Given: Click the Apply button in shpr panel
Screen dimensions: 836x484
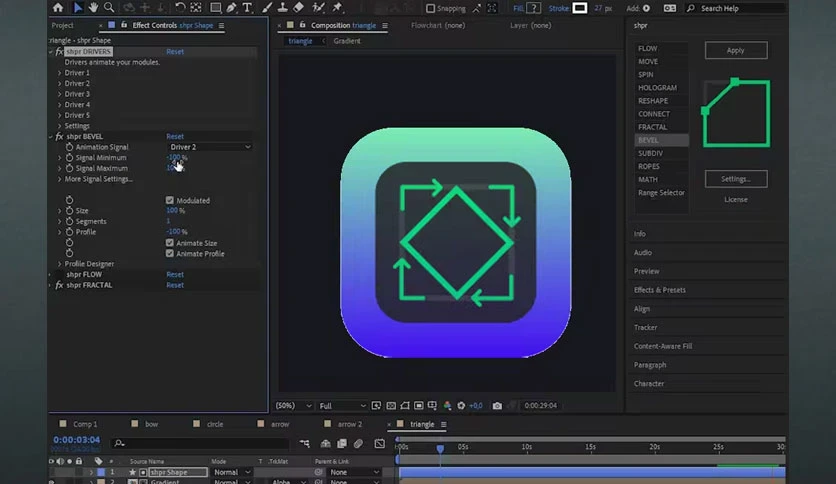Looking at the screenshot, I should (736, 50).
